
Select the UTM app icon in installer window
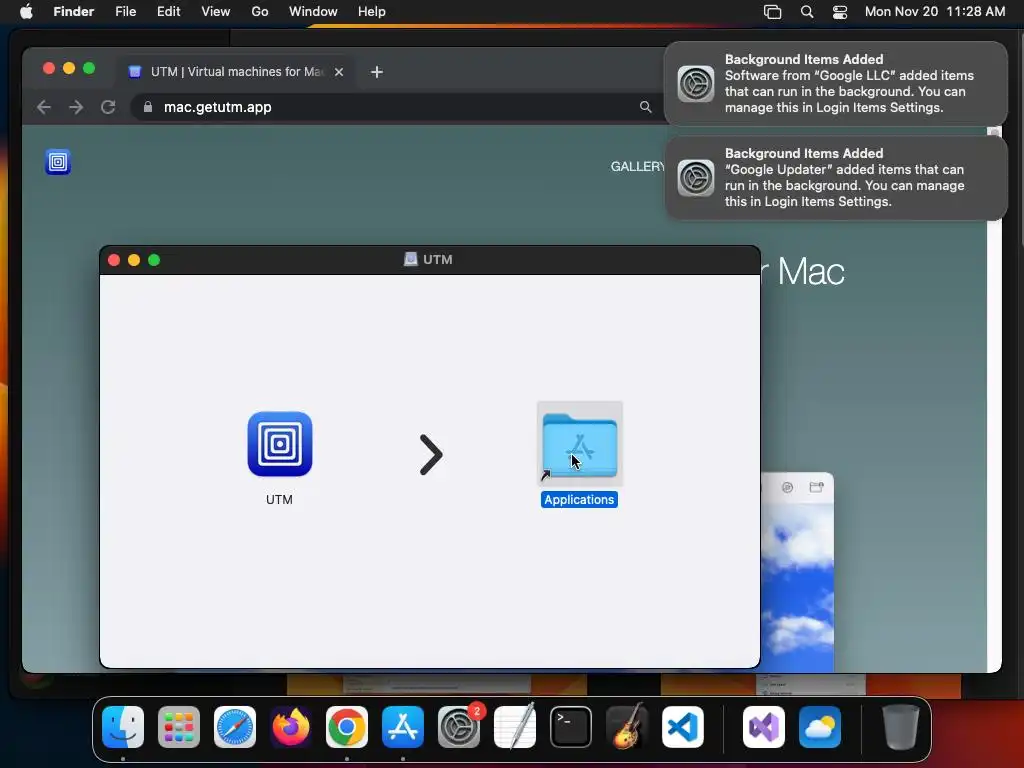click(x=280, y=444)
